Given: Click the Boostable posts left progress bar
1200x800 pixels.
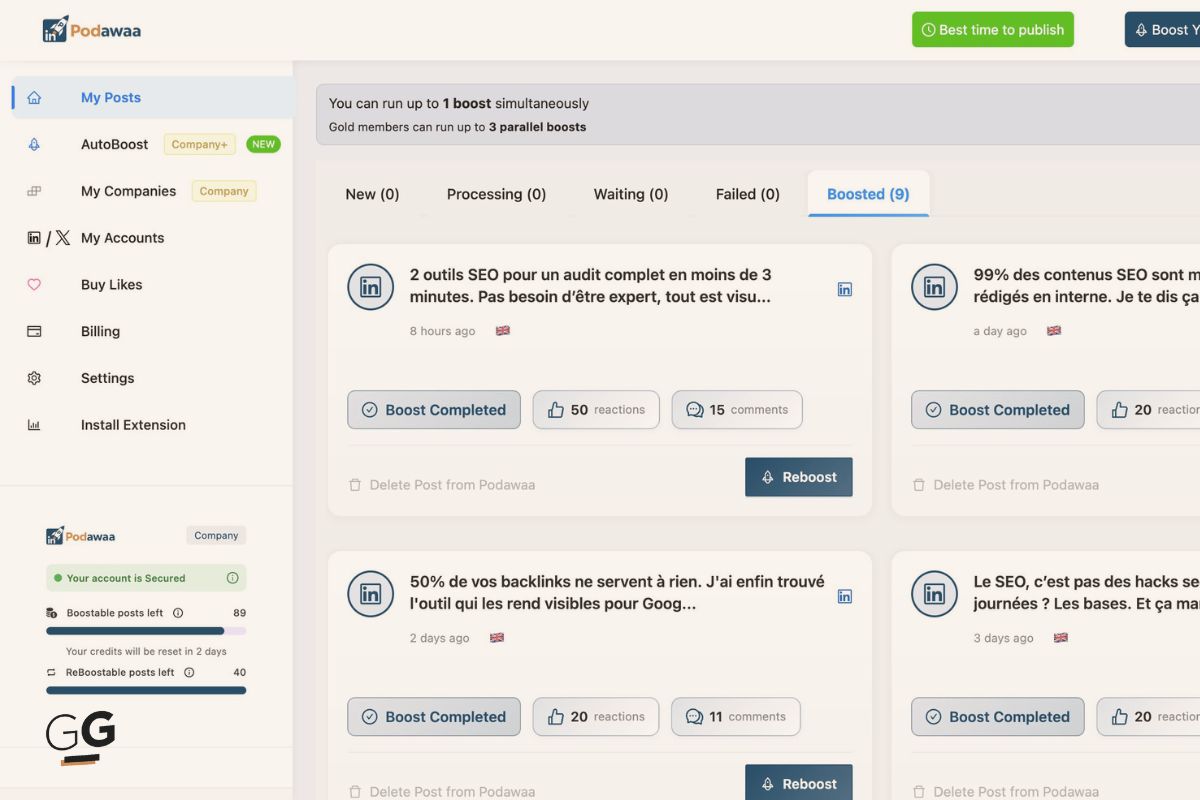Looking at the screenshot, I should tap(146, 631).
